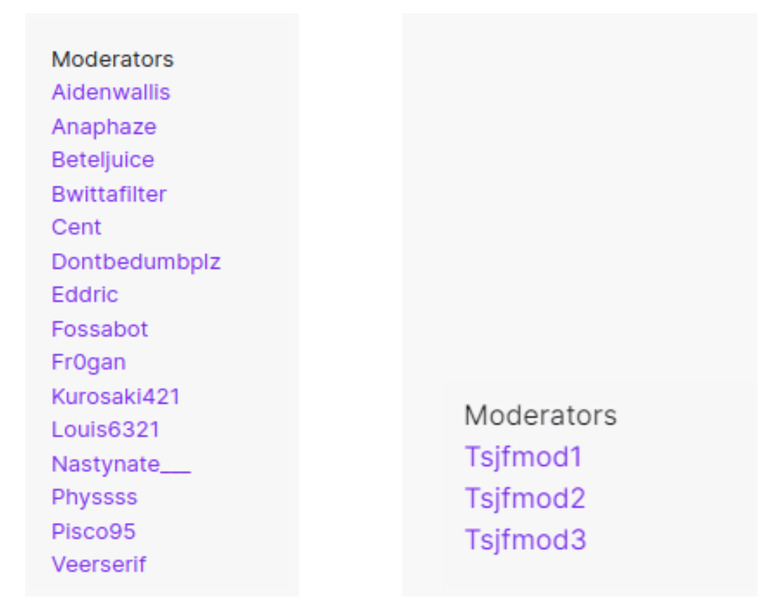Click the Tsjfmod3 moderator link

[525, 540]
